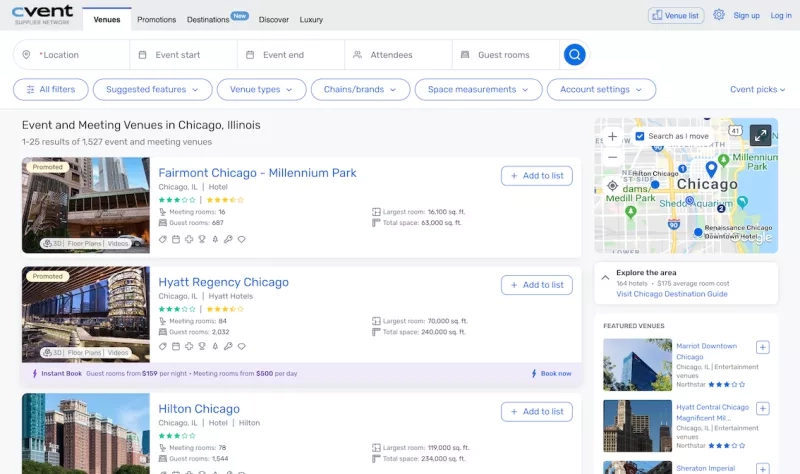Collapse the Explore the area panel

point(605,278)
